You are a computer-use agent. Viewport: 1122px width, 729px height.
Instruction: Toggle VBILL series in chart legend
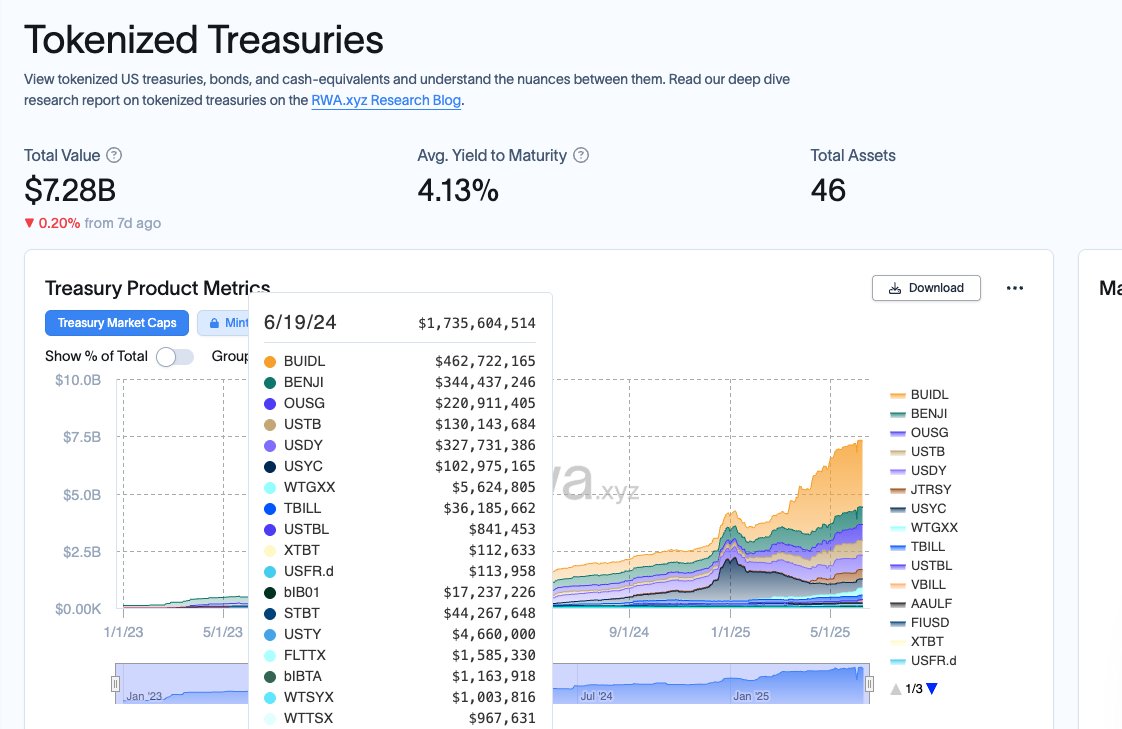click(x=918, y=584)
